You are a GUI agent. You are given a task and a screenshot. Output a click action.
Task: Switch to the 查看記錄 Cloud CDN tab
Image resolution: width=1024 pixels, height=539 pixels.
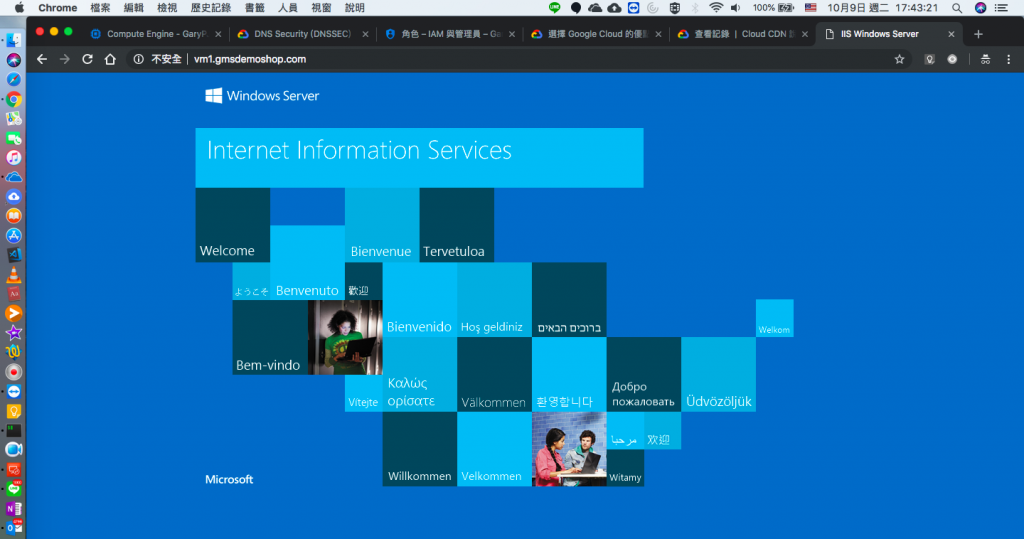(743, 34)
